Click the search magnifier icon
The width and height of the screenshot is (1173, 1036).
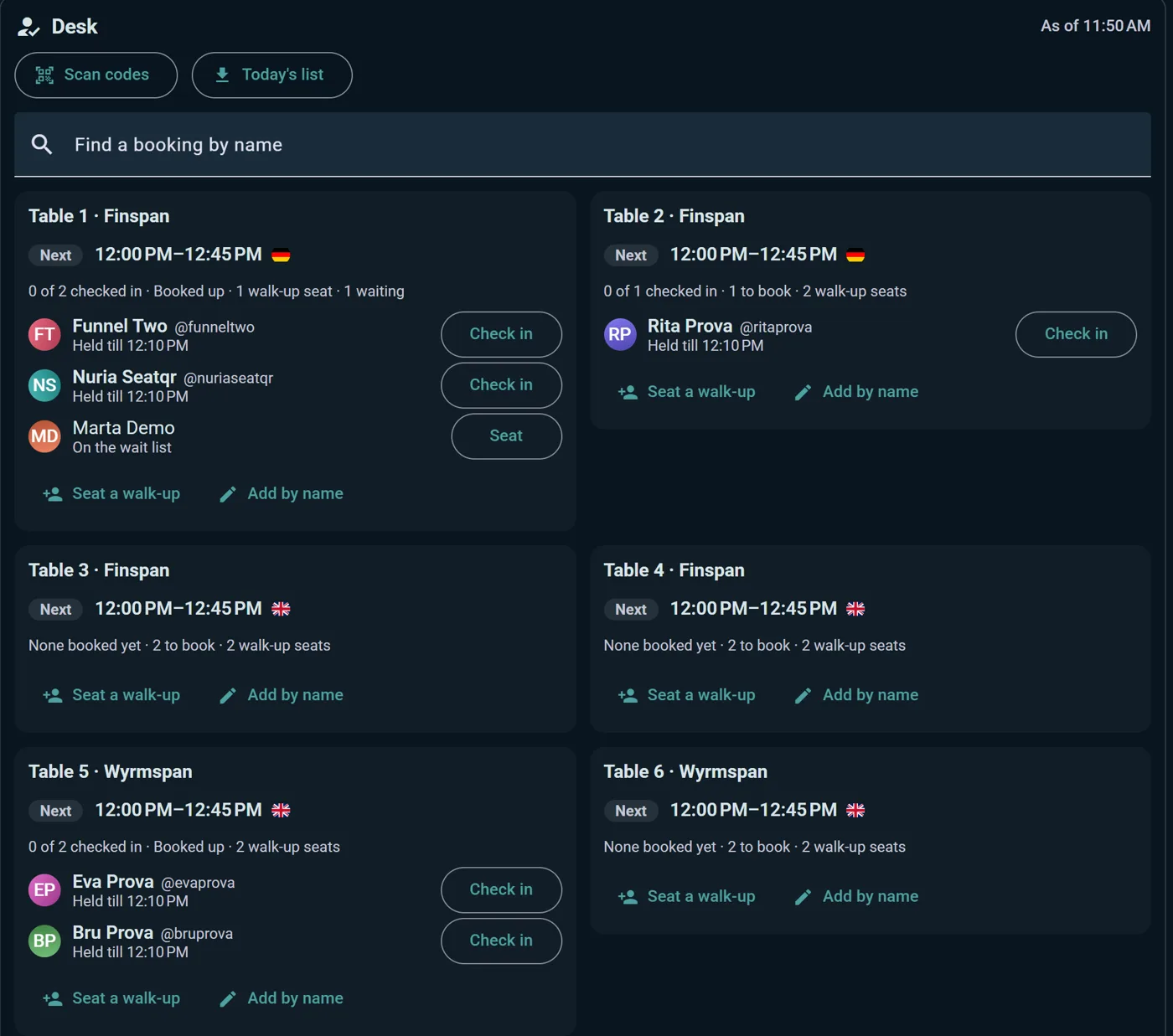[x=42, y=145]
